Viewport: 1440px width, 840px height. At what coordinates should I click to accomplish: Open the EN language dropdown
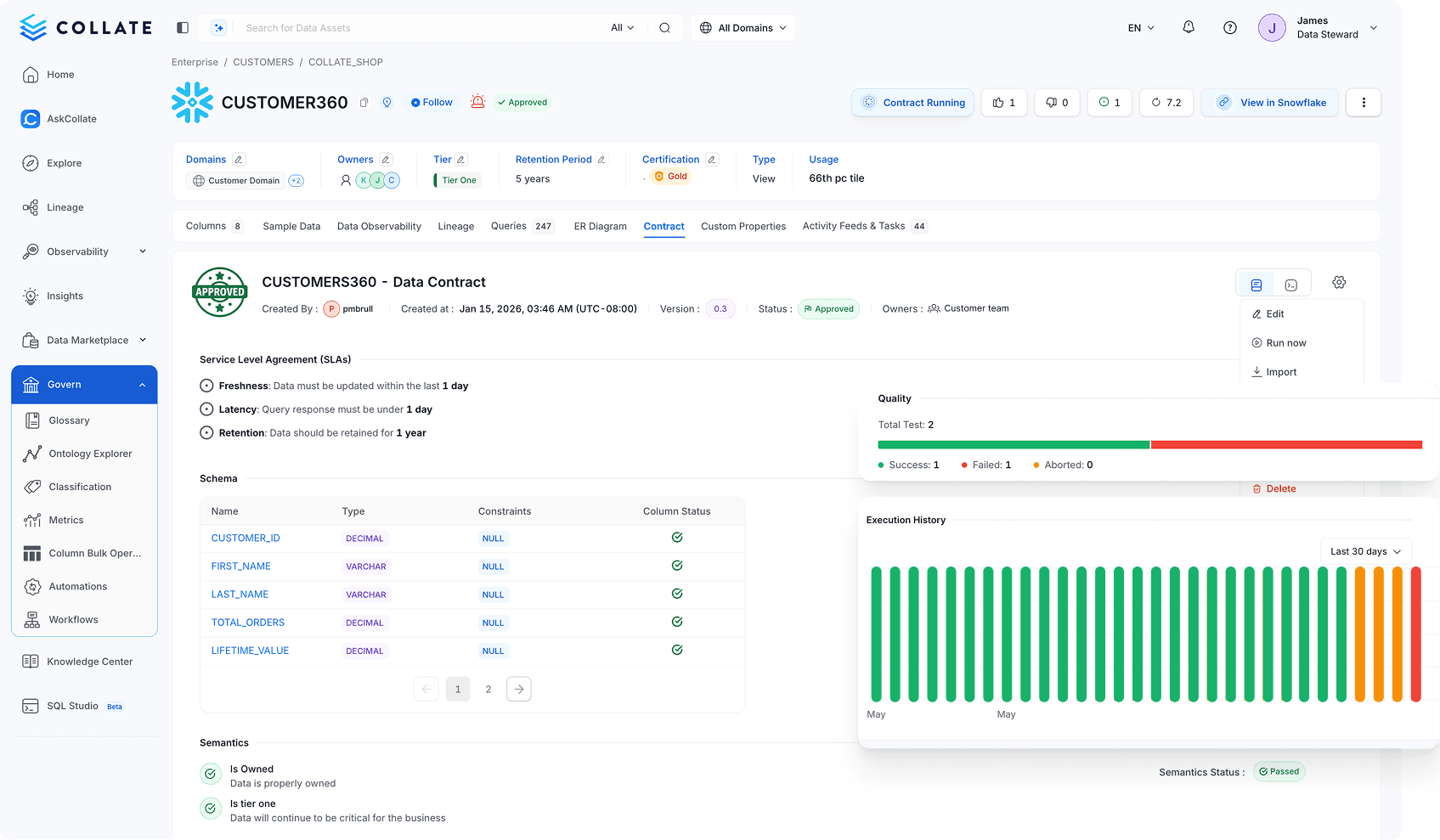(1141, 28)
